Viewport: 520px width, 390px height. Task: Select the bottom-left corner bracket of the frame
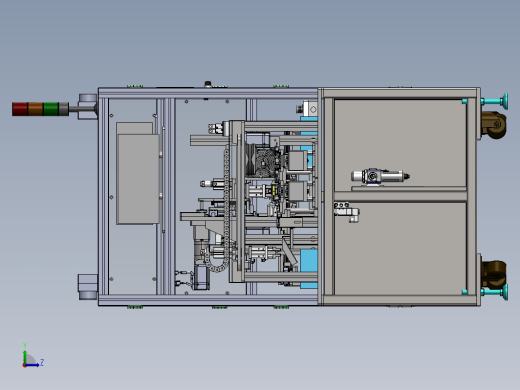88,287
